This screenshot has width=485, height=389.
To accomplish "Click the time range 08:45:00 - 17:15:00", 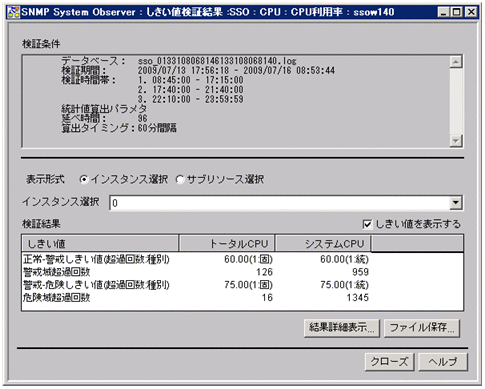I will (198, 80).
